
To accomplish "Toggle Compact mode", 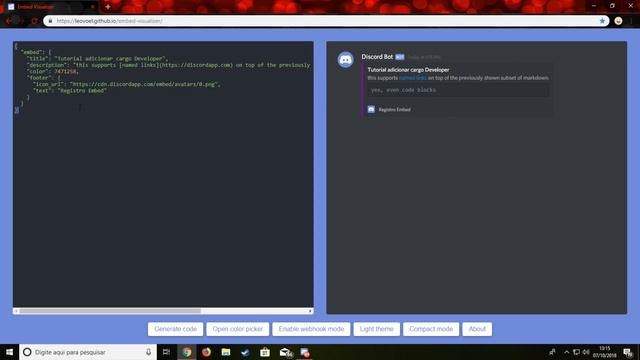I will coord(431,329).
